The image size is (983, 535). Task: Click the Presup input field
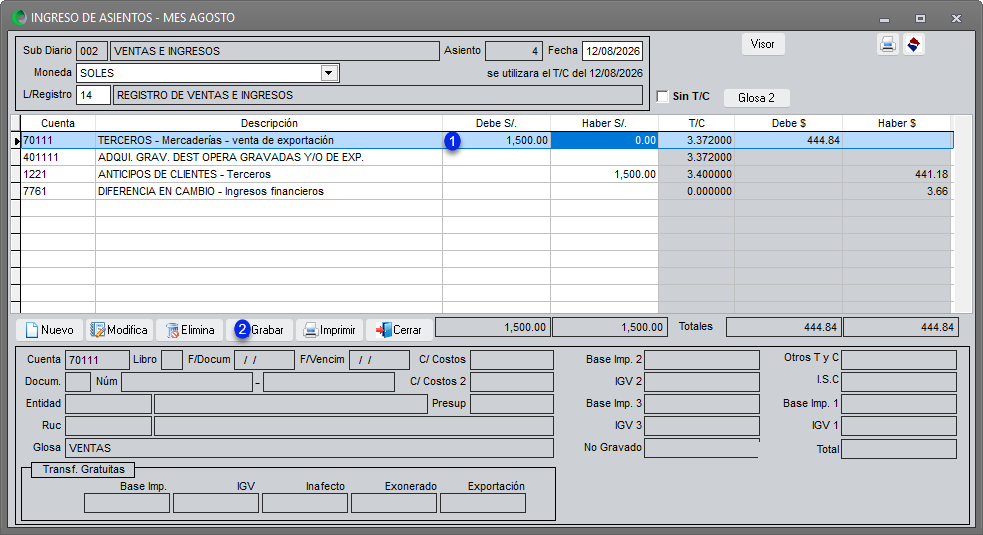tap(512, 404)
